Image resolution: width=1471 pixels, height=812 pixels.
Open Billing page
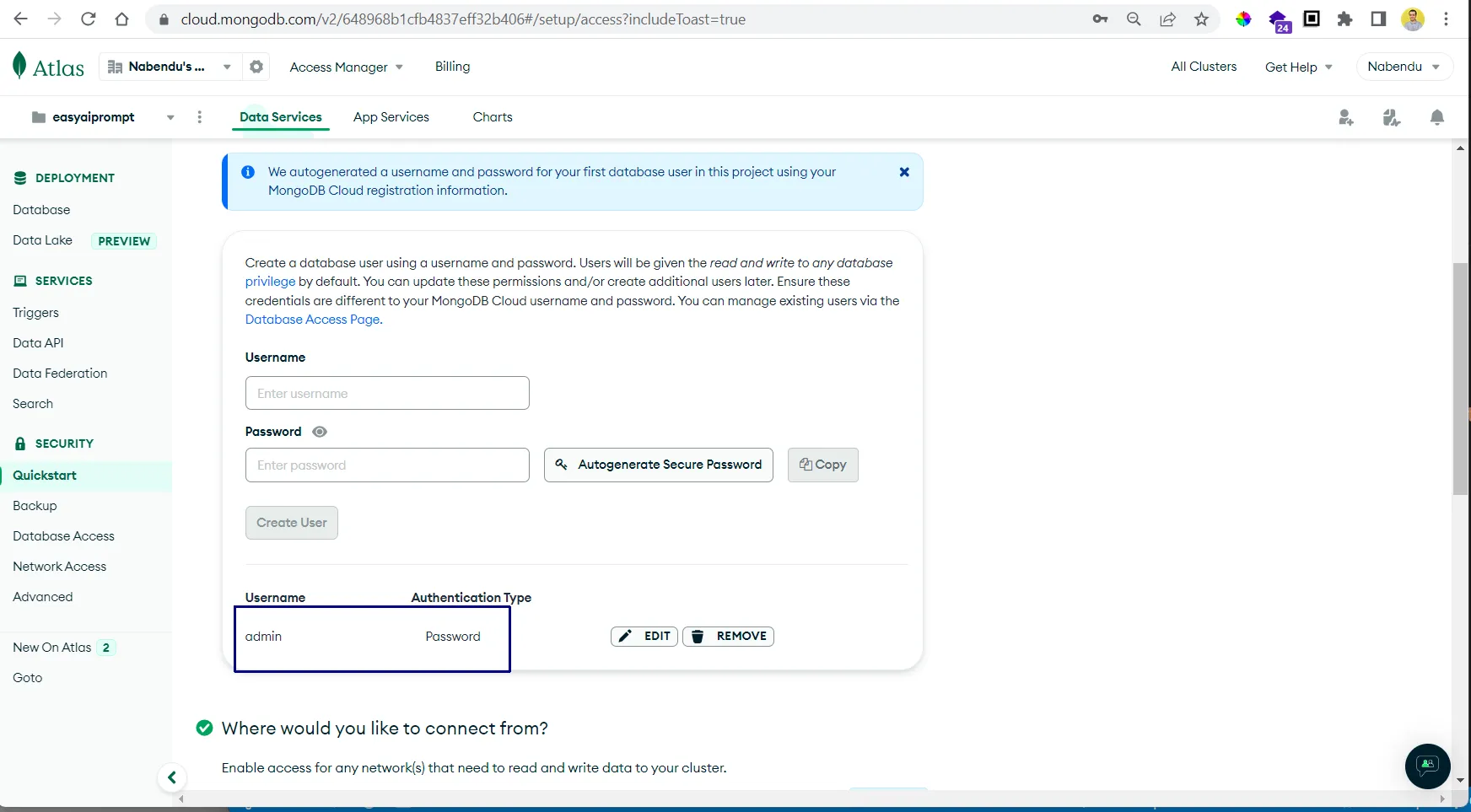click(452, 67)
